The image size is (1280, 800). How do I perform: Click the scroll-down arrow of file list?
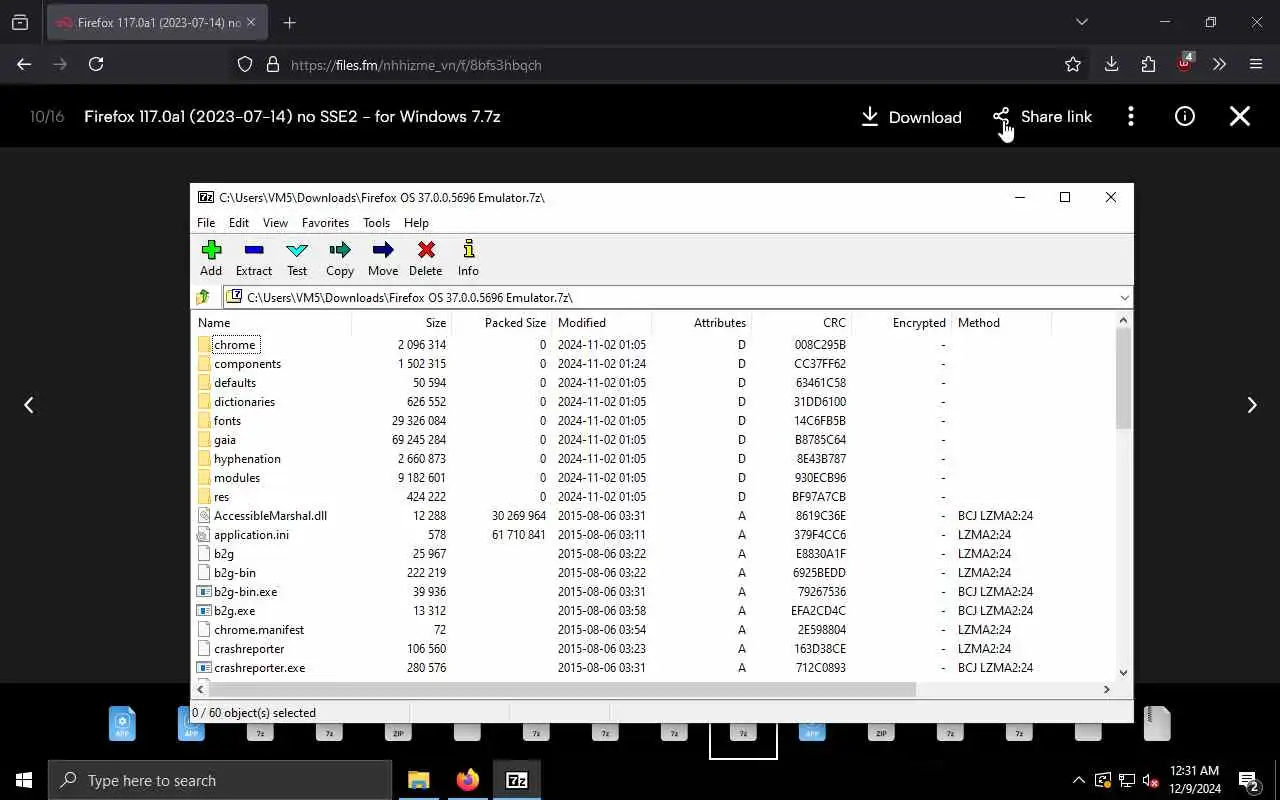(1123, 673)
